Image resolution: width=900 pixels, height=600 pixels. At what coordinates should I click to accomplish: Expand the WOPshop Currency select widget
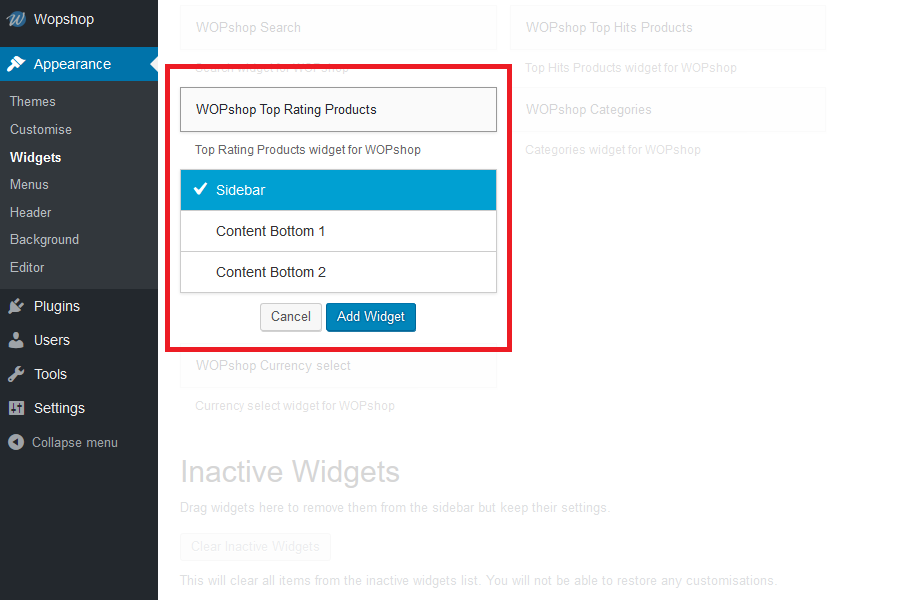point(338,366)
